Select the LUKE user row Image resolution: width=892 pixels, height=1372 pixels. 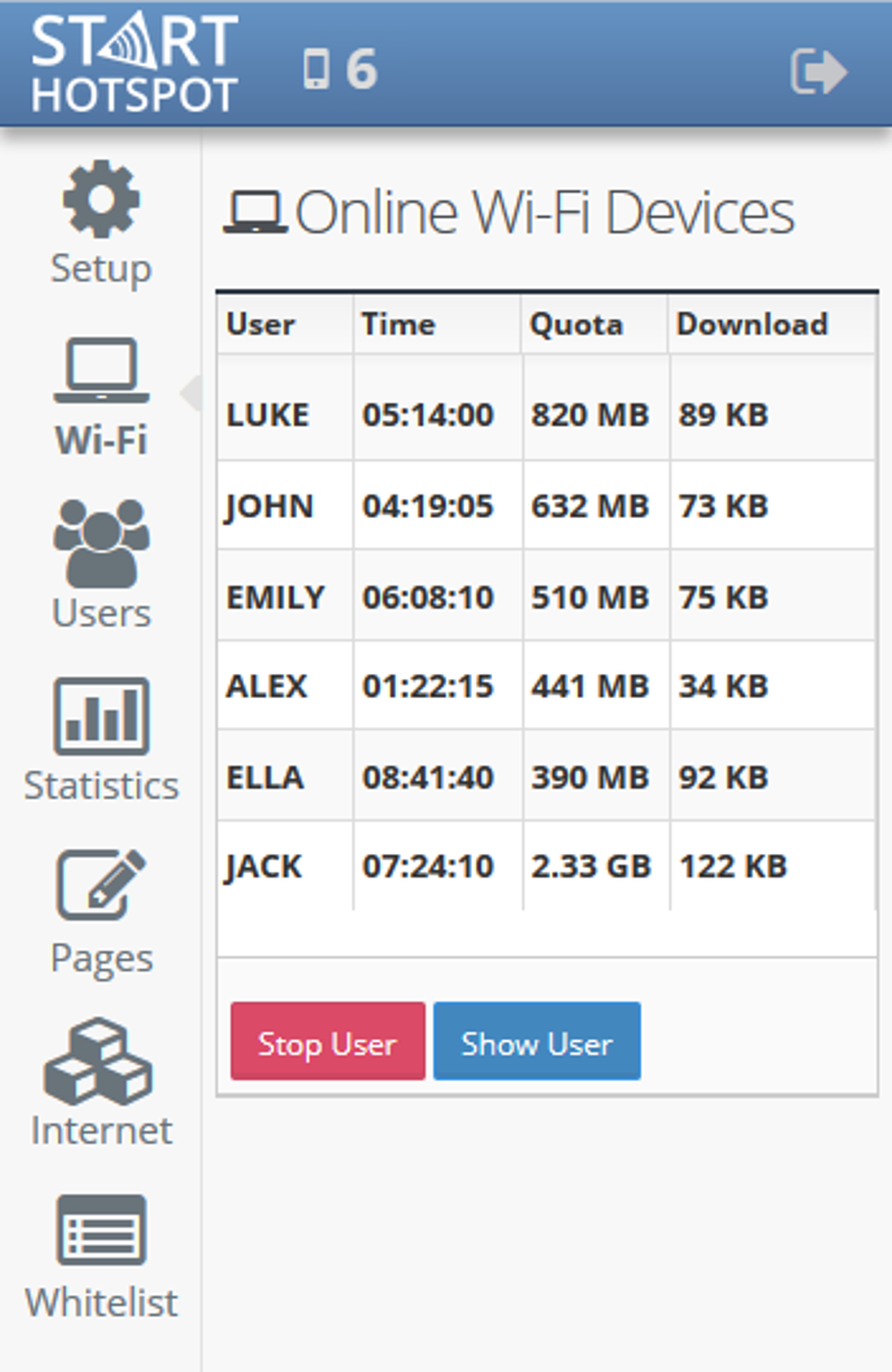pyautogui.click(x=546, y=415)
